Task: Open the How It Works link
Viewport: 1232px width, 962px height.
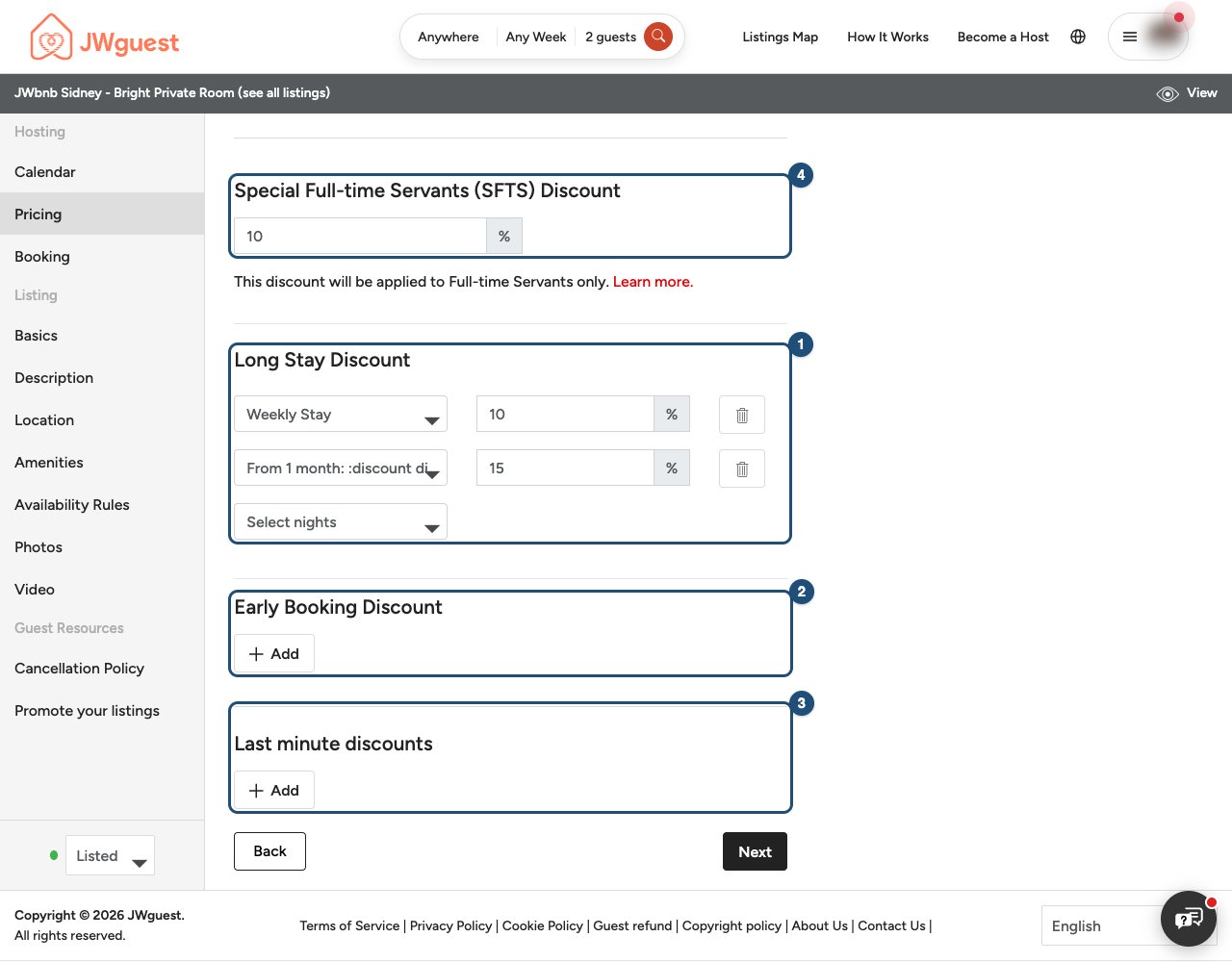Action: [888, 37]
